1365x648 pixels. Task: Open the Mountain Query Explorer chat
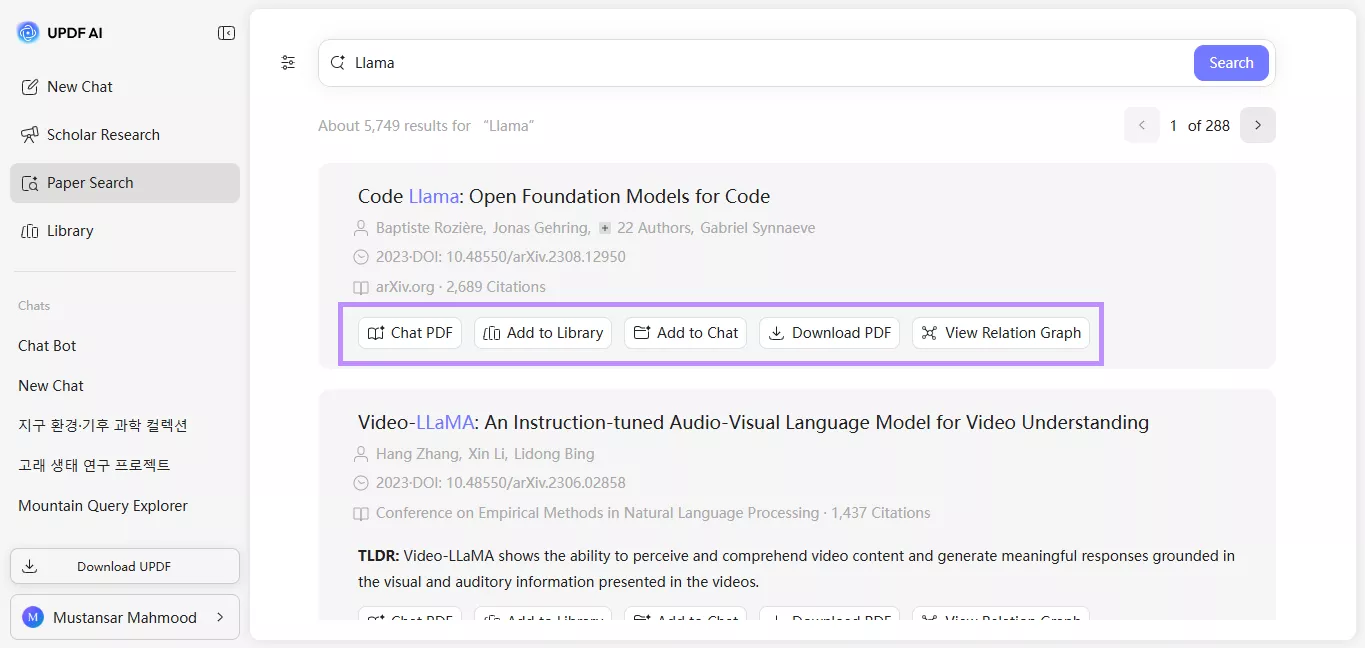[x=103, y=506]
